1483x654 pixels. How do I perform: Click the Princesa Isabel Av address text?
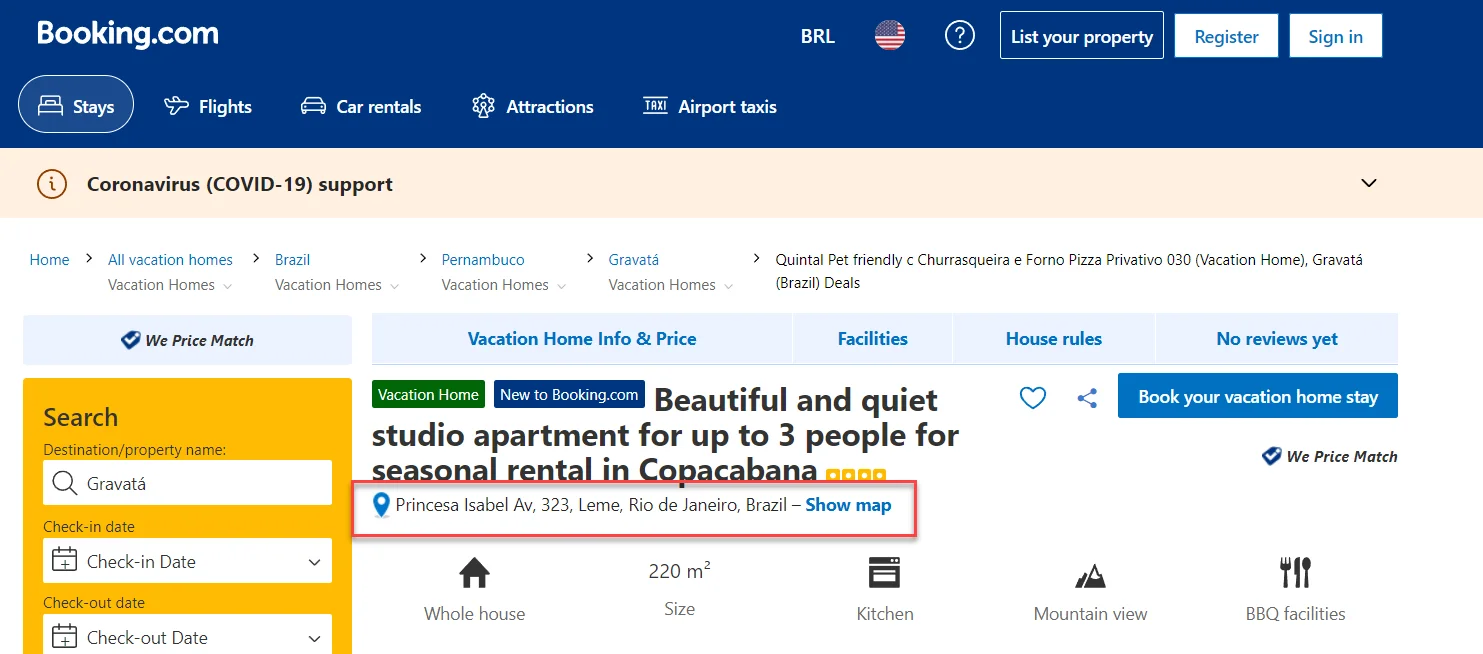[x=591, y=505]
